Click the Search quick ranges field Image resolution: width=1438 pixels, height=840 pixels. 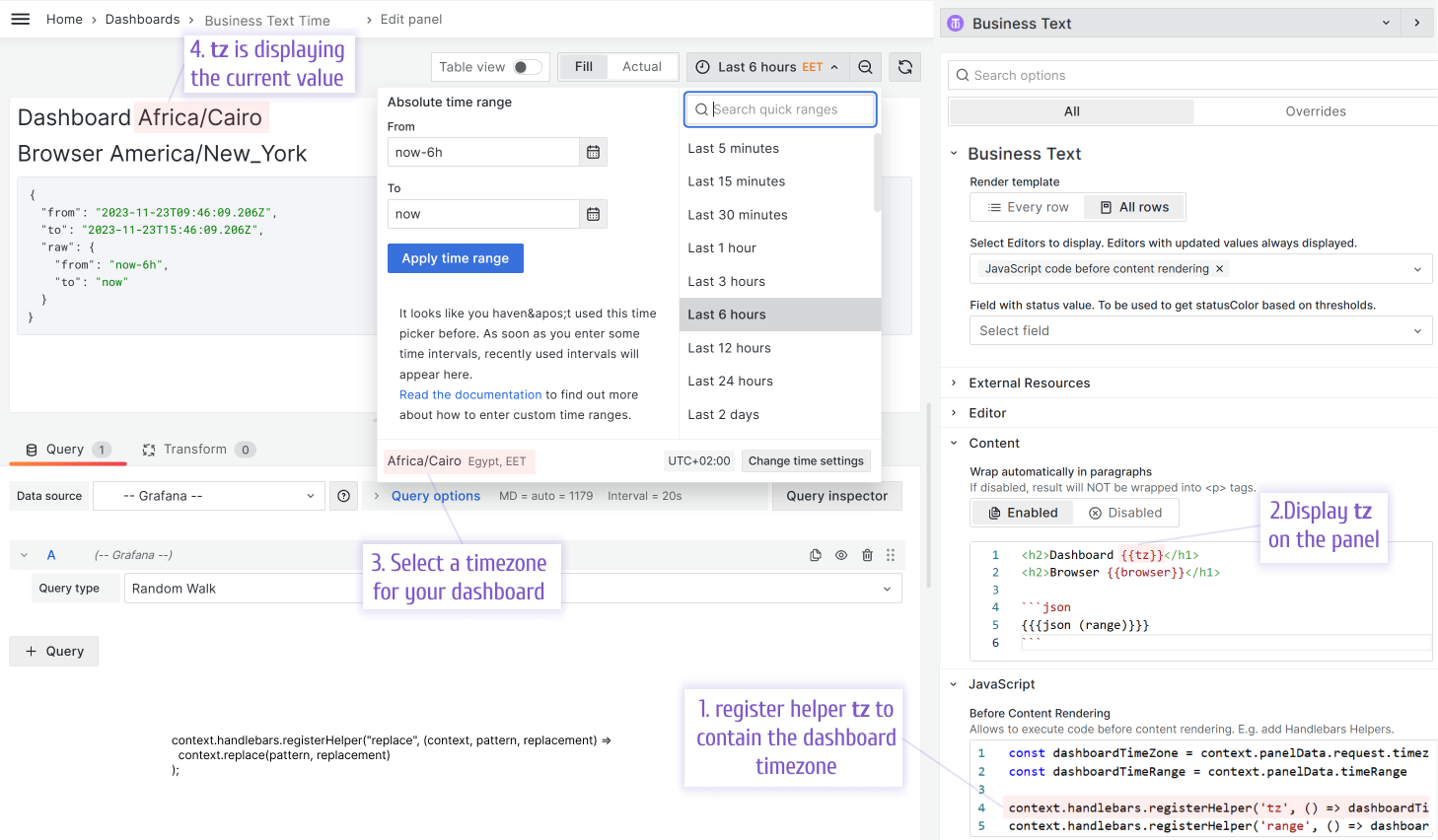pos(780,109)
